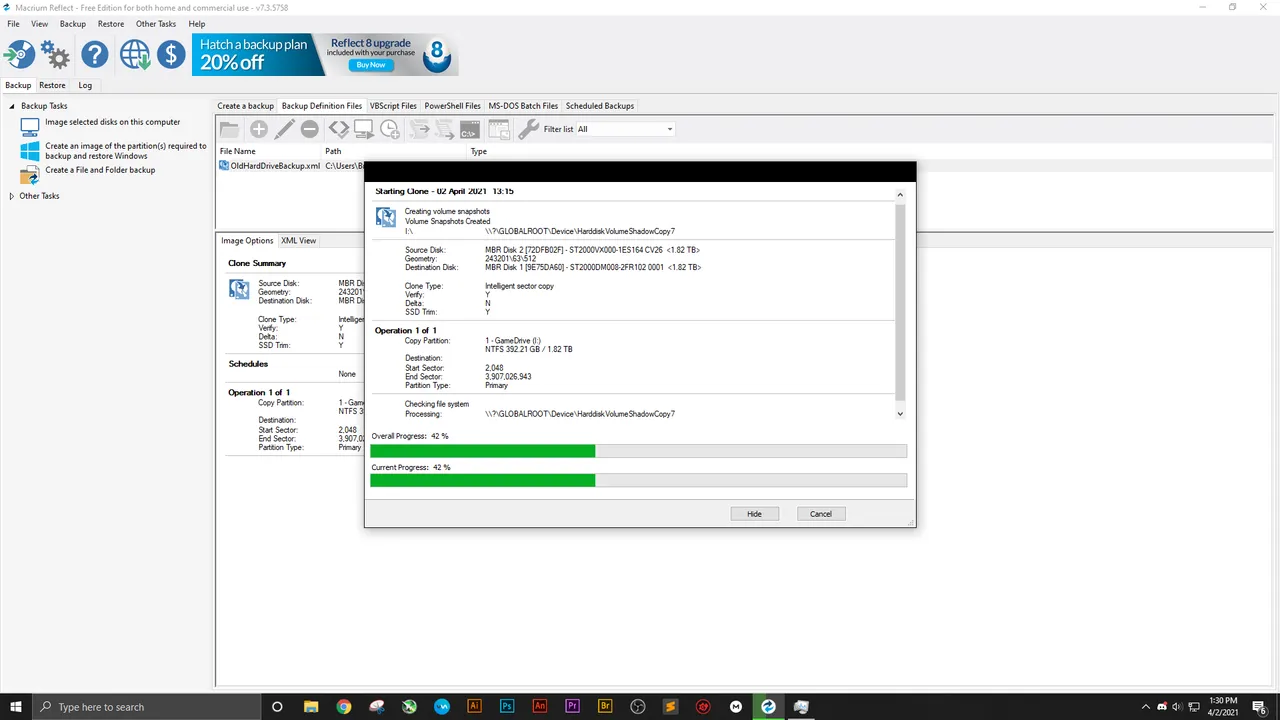This screenshot has width=1280, height=720.
Task: Open the Help menu
Action: pos(197,24)
